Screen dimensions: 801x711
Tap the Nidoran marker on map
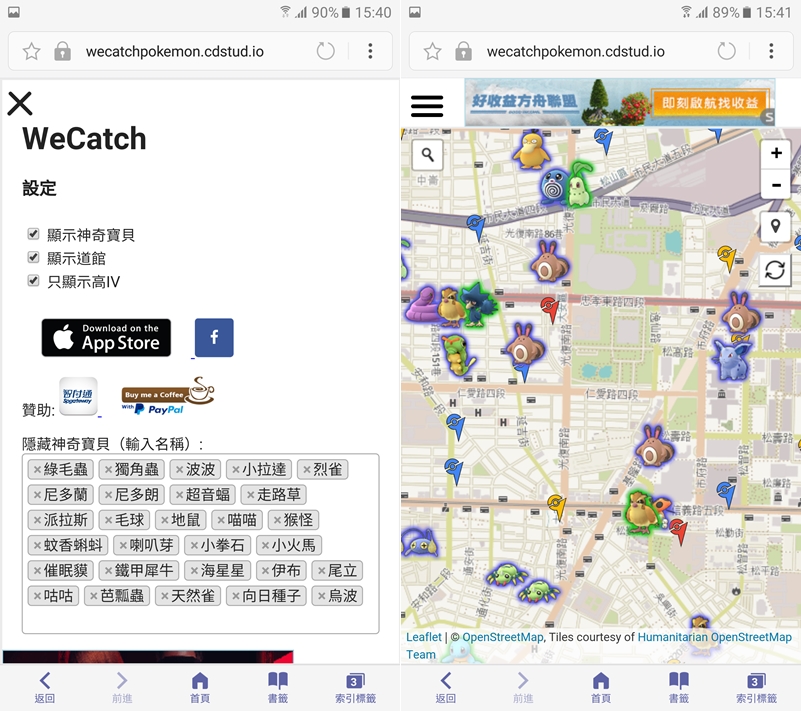point(732,359)
